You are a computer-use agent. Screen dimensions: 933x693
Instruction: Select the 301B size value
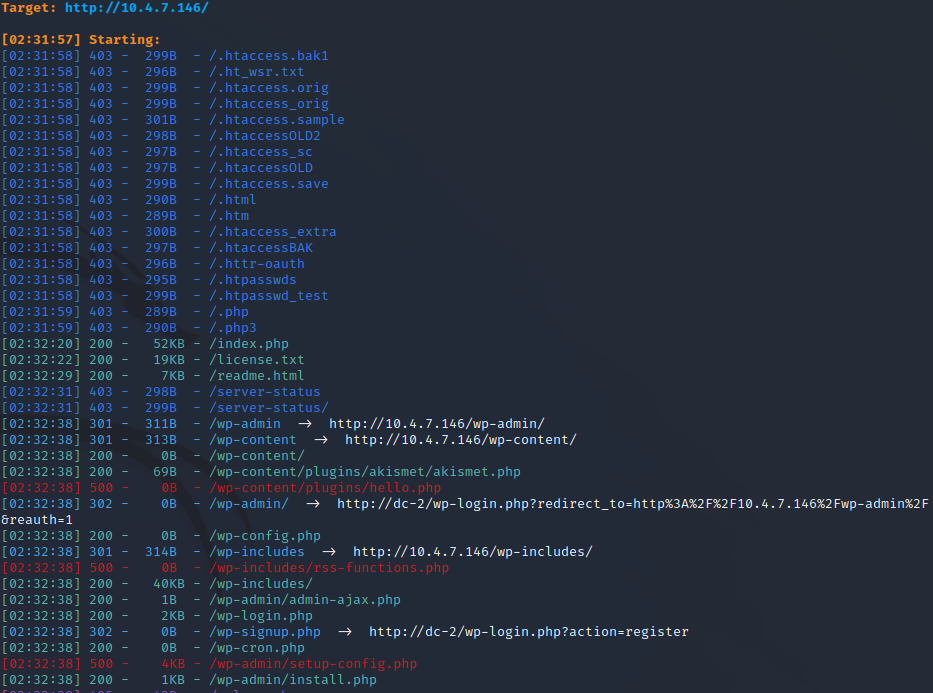(161, 120)
